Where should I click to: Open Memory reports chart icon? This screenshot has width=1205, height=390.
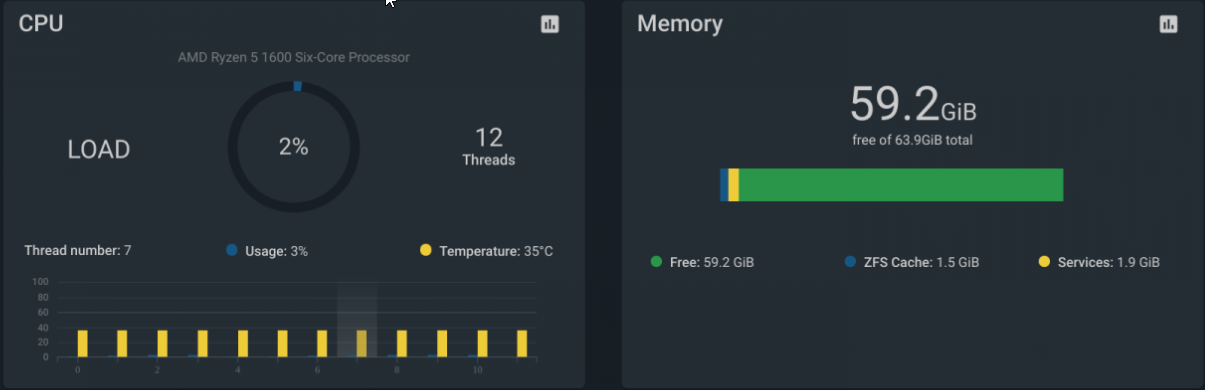[x=1168, y=24]
